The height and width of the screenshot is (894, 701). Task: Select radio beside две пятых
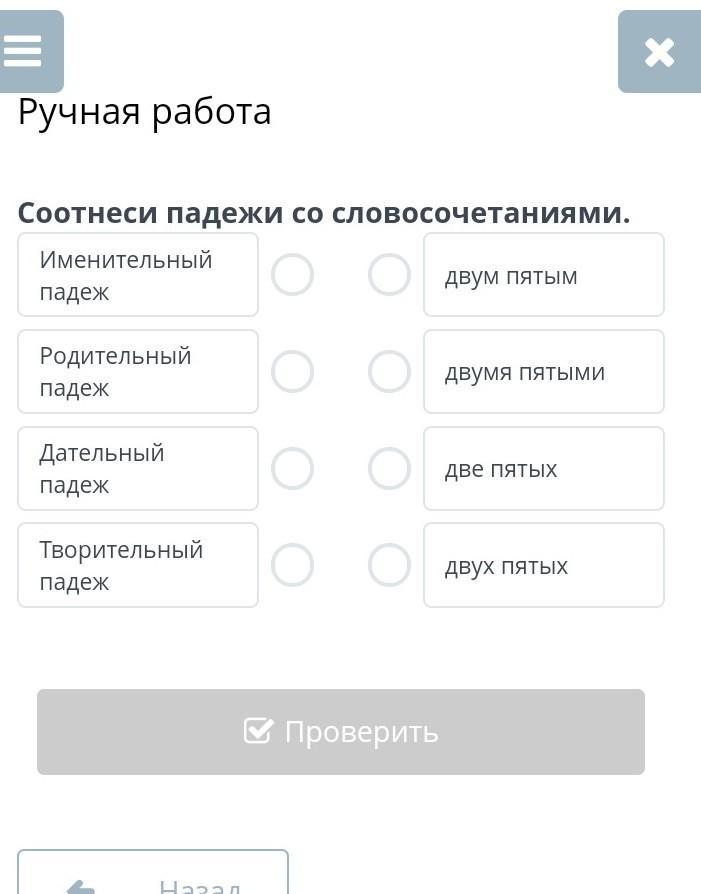[389, 468]
